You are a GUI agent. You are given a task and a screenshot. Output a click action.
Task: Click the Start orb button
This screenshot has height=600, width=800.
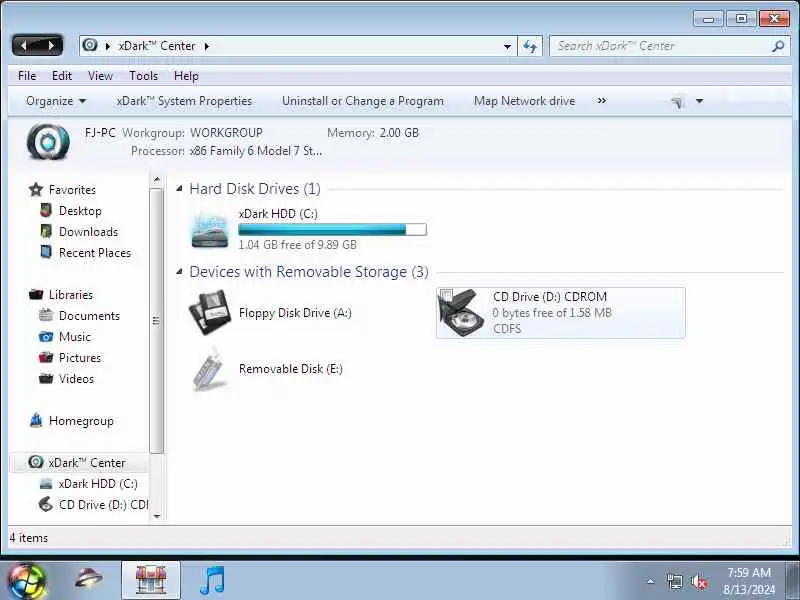(x=26, y=581)
